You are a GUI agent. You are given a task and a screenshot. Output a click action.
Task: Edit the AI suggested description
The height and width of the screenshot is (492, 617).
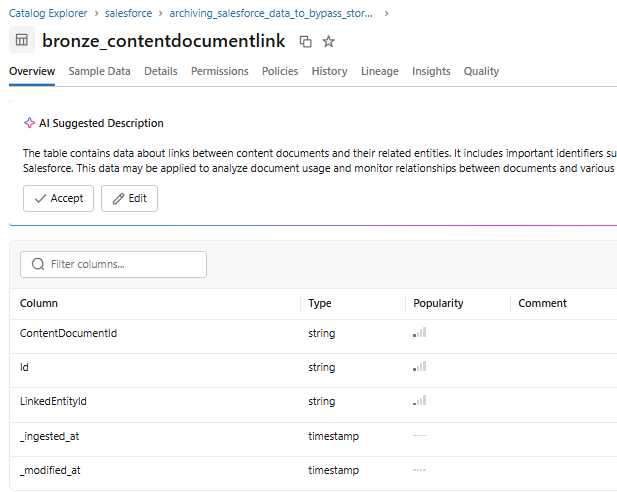(x=129, y=198)
